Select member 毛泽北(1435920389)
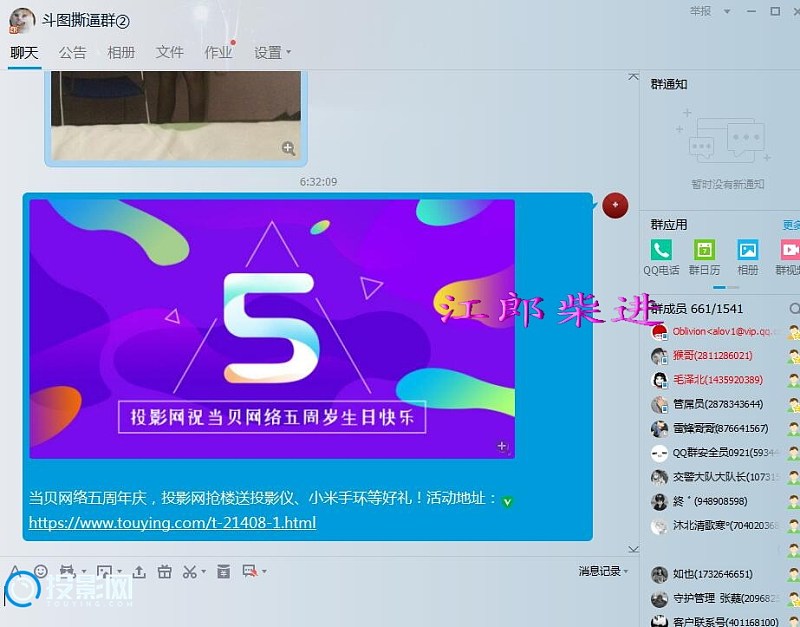 pos(720,380)
